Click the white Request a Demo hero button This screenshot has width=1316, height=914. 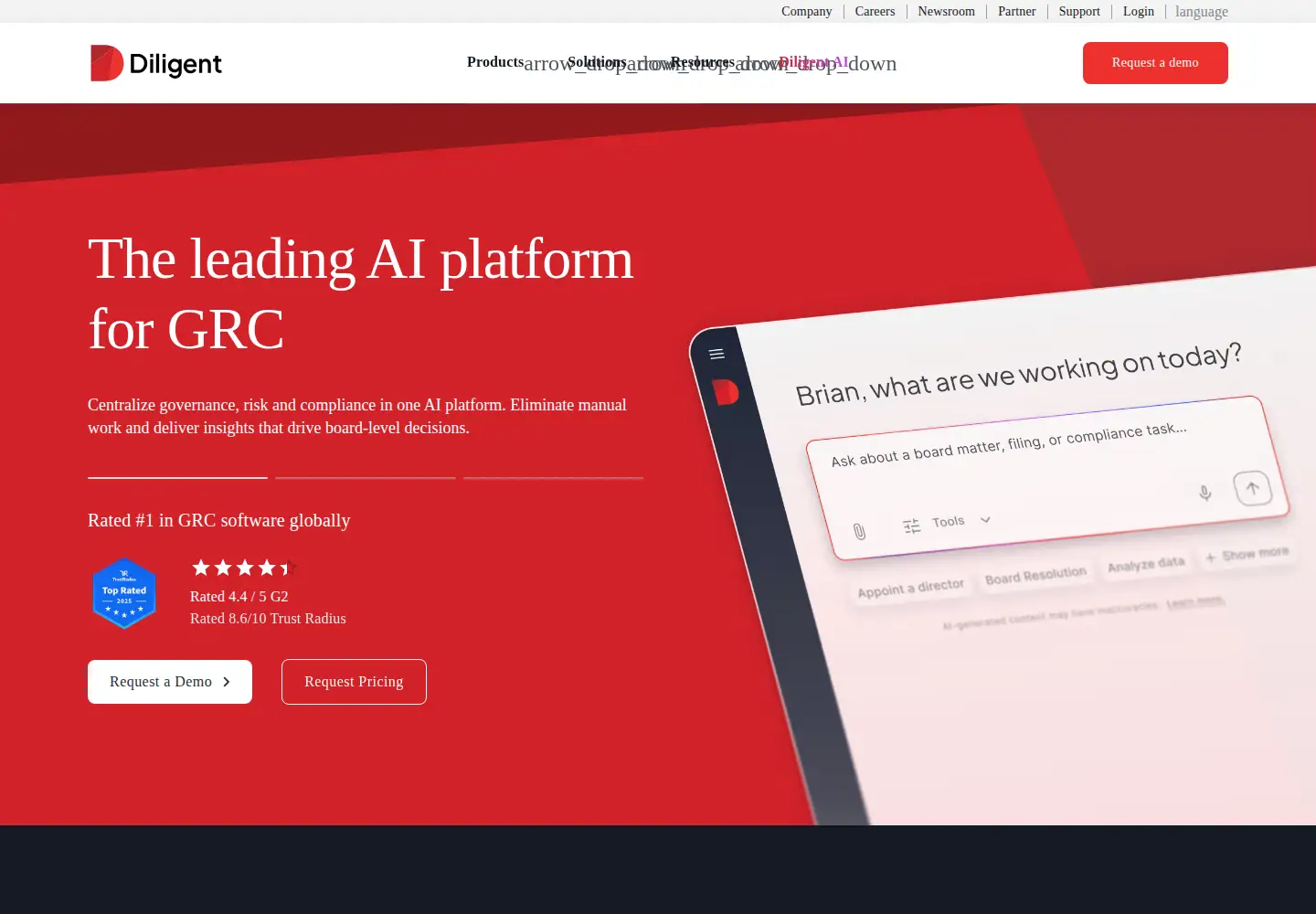pyautogui.click(x=170, y=682)
